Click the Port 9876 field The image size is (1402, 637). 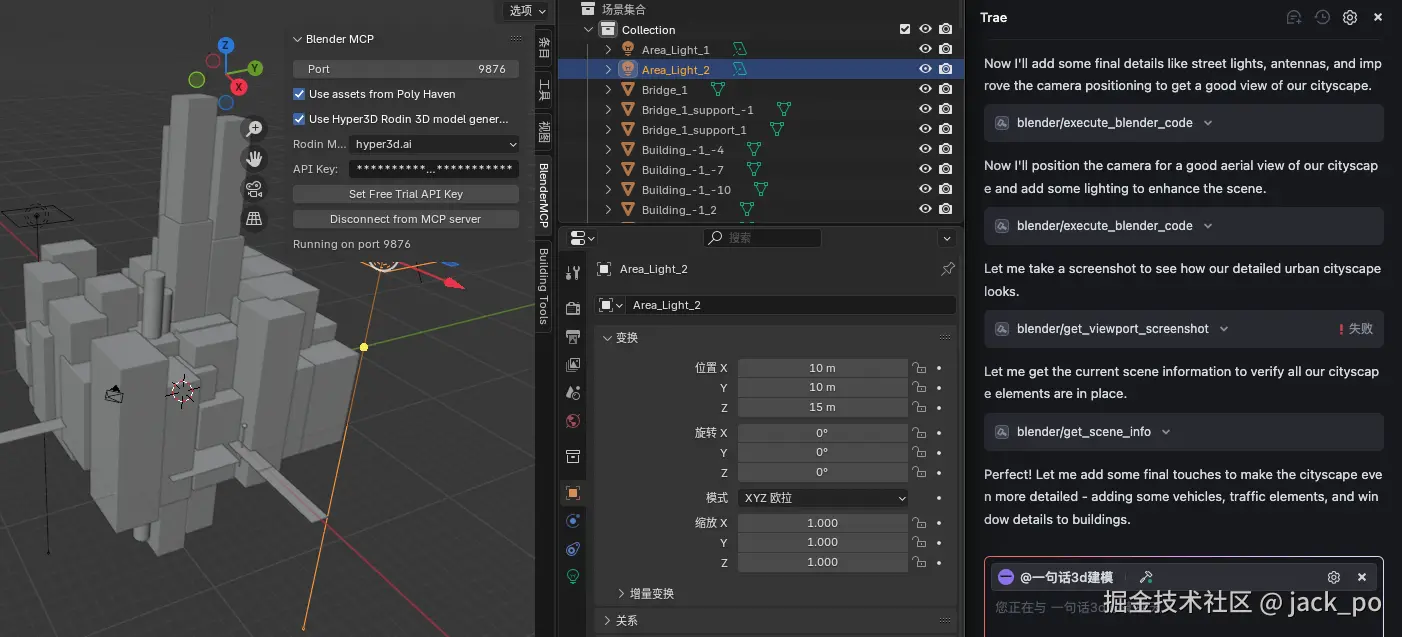(406, 69)
